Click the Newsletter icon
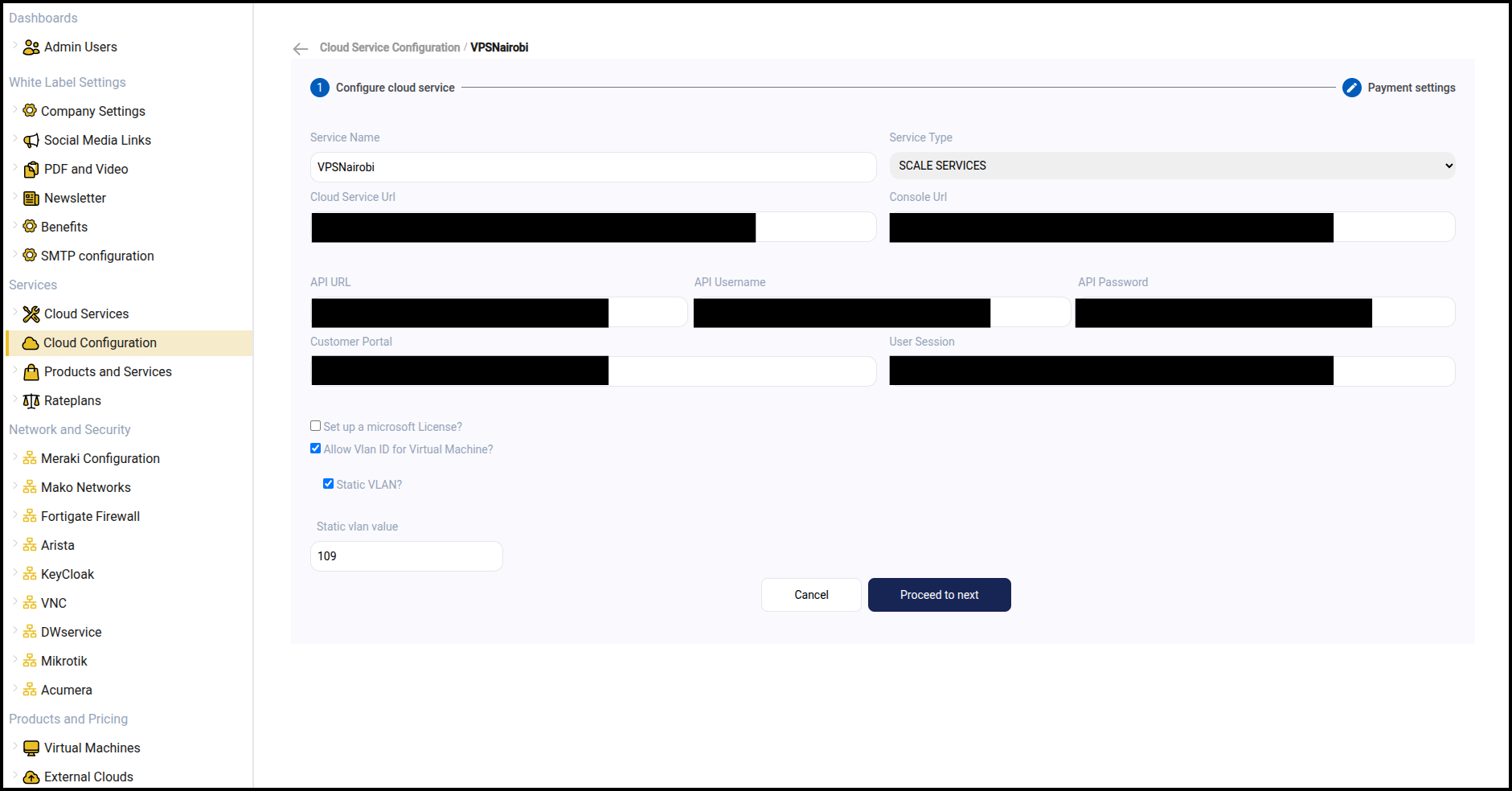1512x791 pixels. (31, 199)
